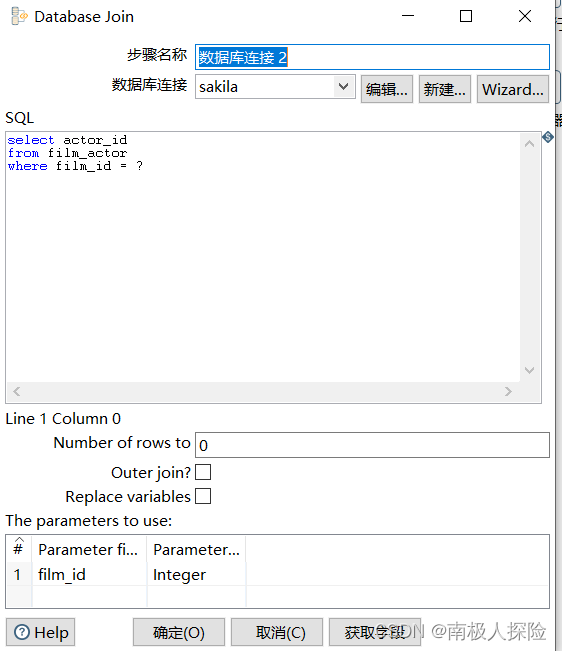The height and width of the screenshot is (651, 562).
Task: Click the '?' placeholder in where clause
Action: click(139, 166)
